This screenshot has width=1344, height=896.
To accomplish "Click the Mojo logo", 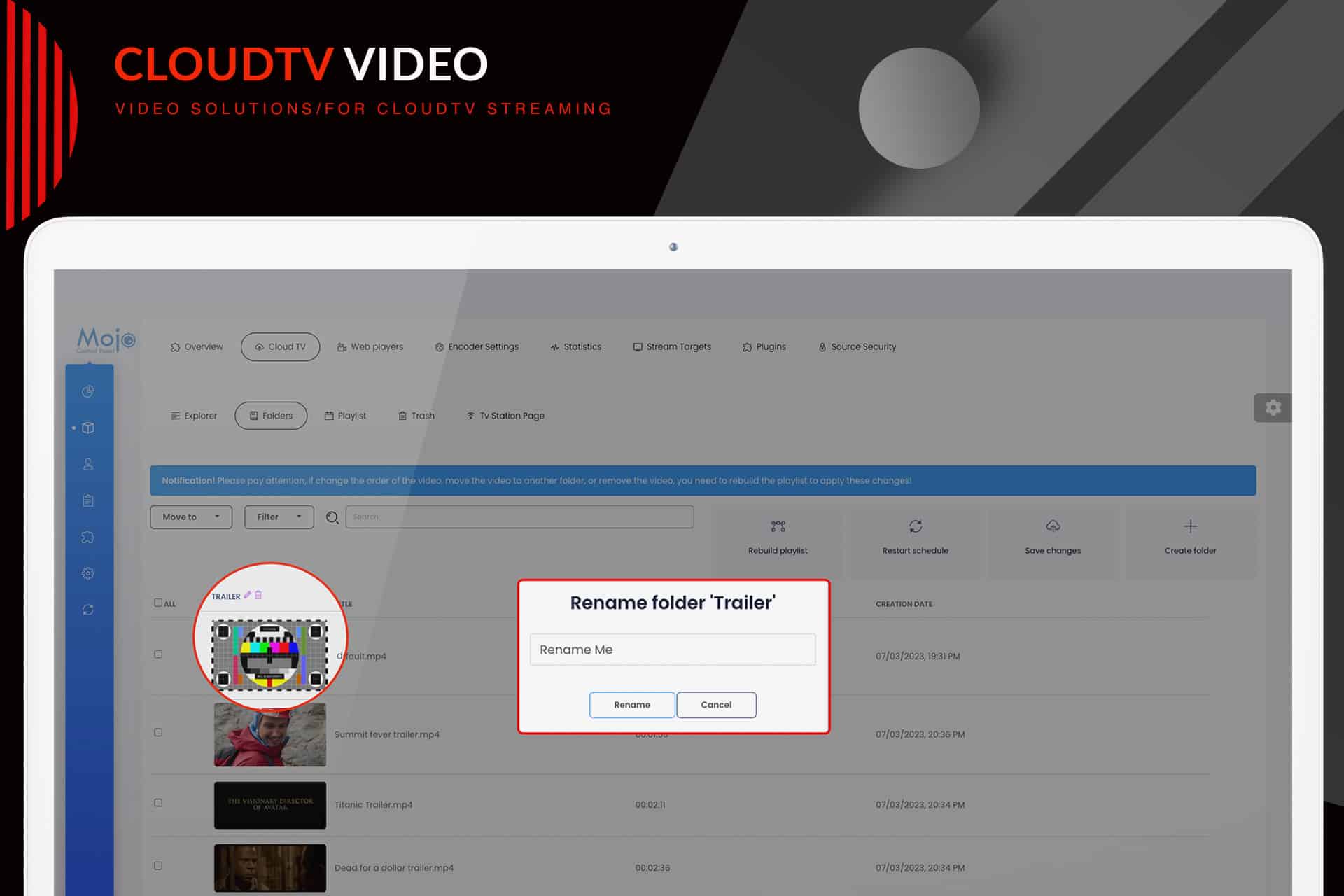I will click(106, 340).
